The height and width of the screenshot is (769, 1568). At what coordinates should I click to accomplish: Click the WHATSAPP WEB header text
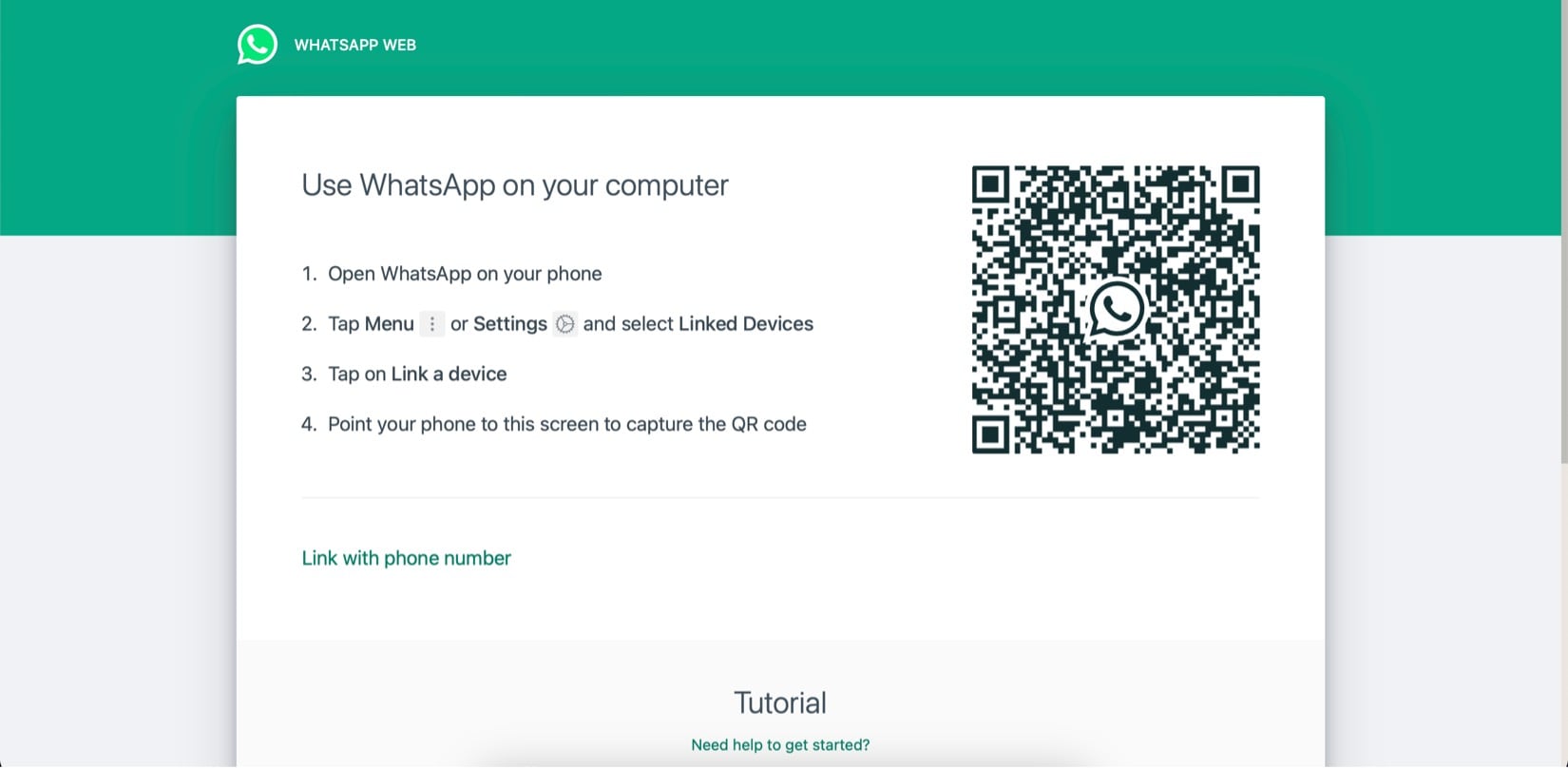355,45
